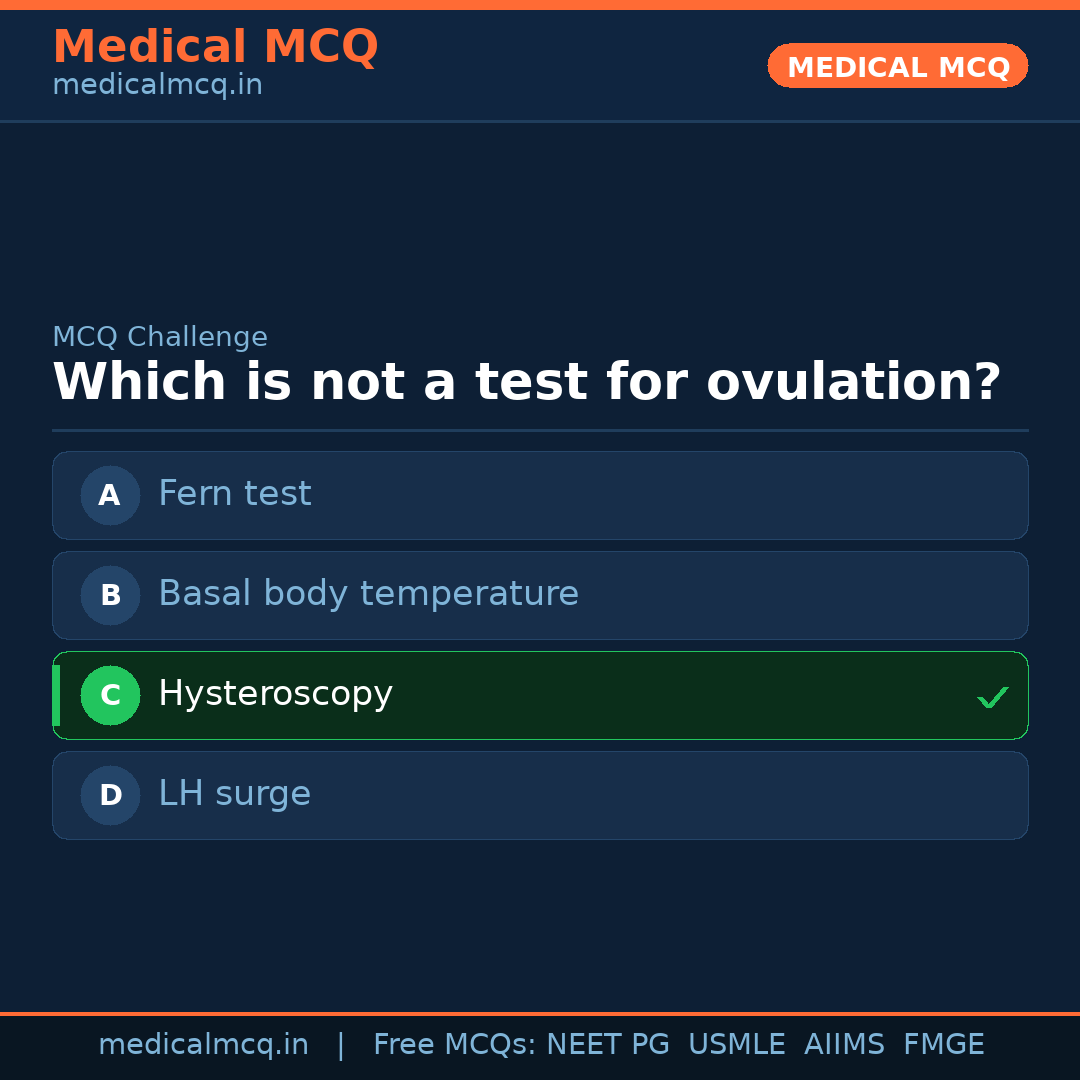Screen dimensions: 1080x1080
Task: Click the green accent bar beside option C
Action: coord(55,695)
